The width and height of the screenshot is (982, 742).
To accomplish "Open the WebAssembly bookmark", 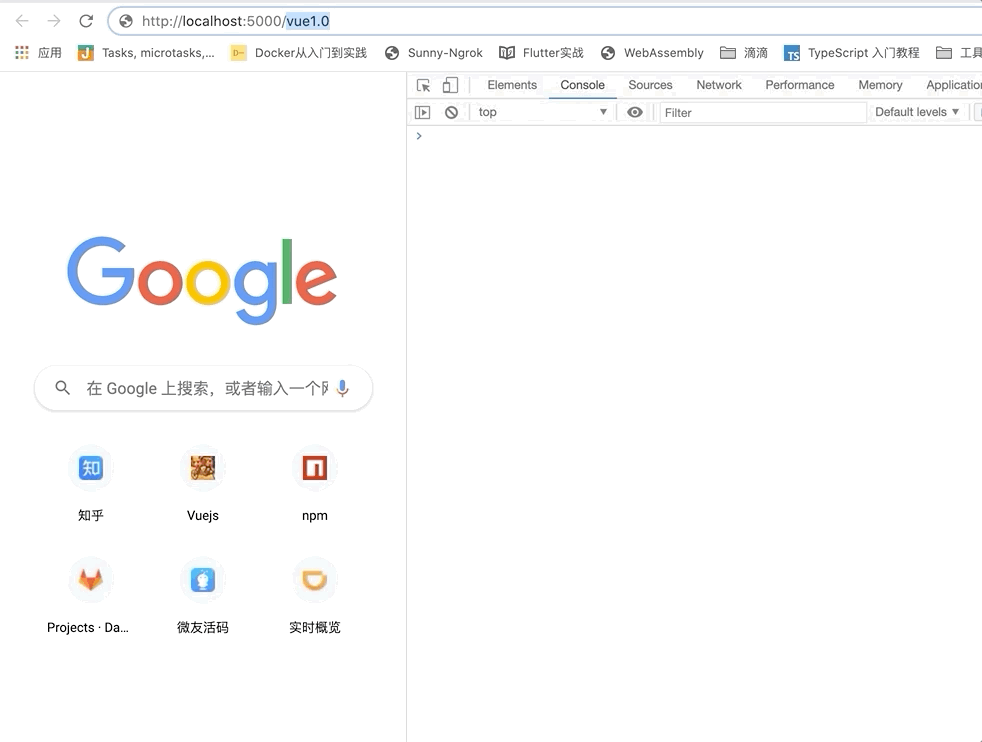I will (652, 53).
